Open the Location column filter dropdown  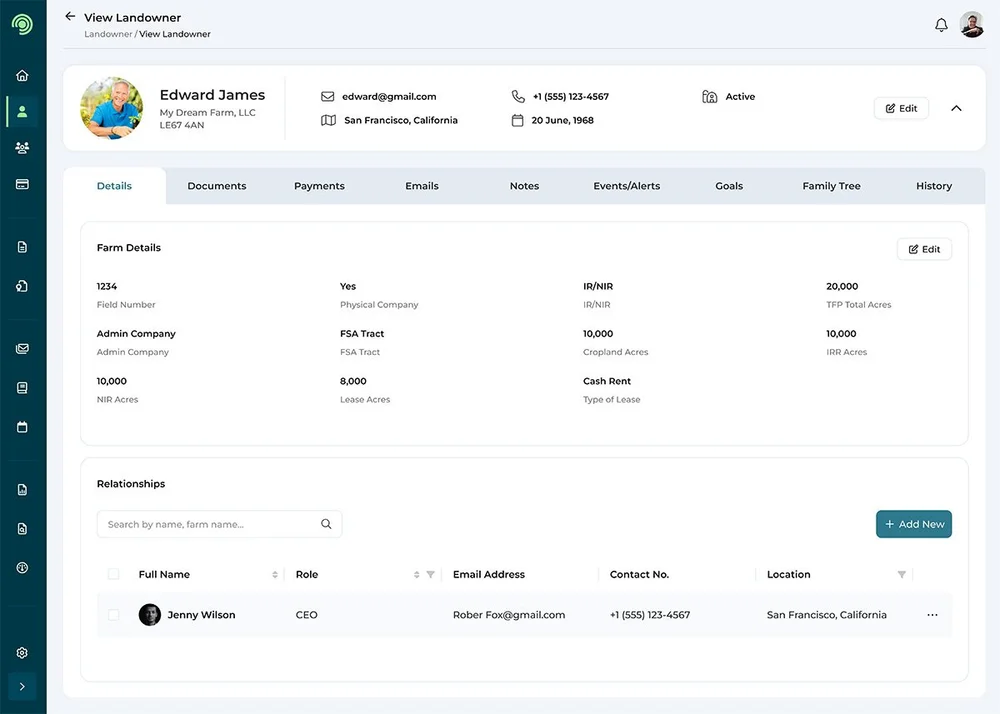tap(901, 574)
